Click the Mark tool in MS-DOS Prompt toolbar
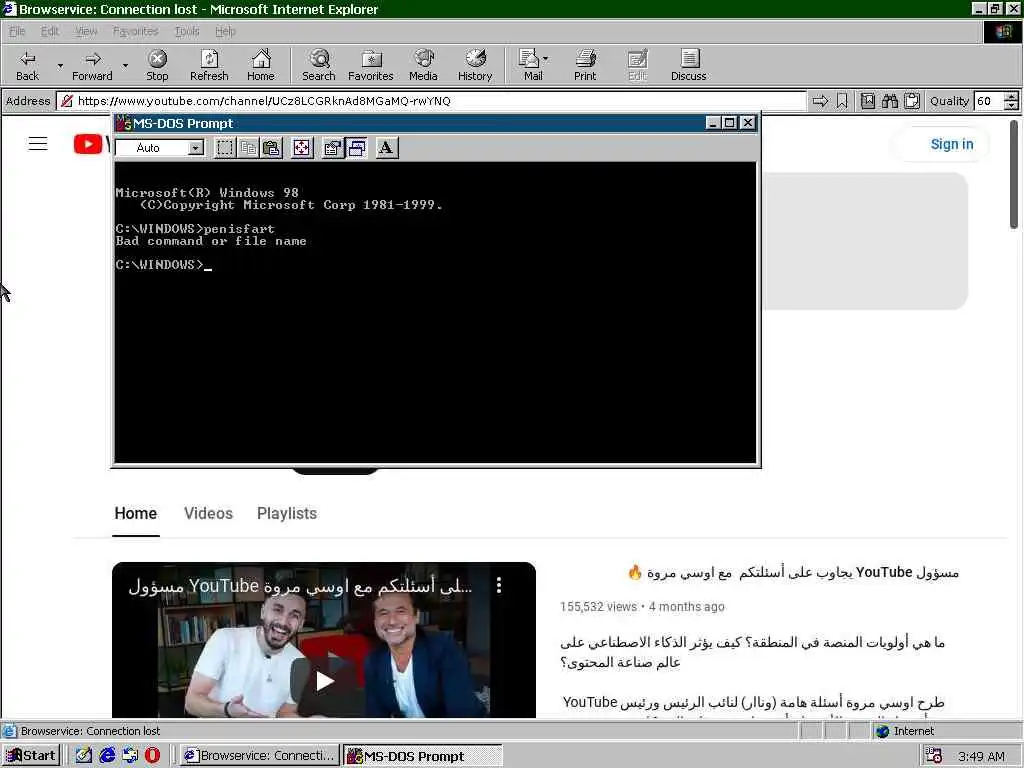The width and height of the screenshot is (1024, 768). click(225, 148)
